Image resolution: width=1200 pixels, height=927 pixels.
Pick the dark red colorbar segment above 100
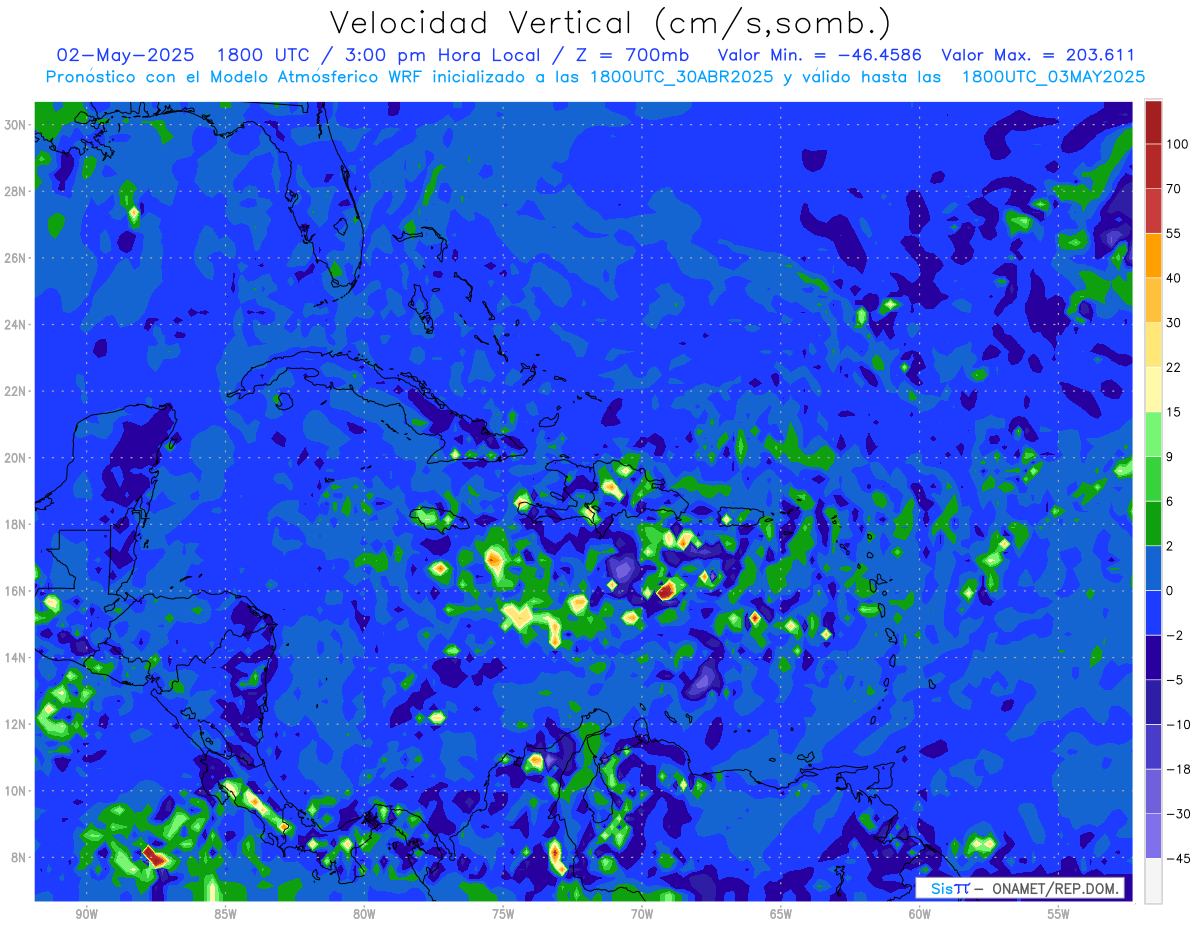click(x=1153, y=122)
